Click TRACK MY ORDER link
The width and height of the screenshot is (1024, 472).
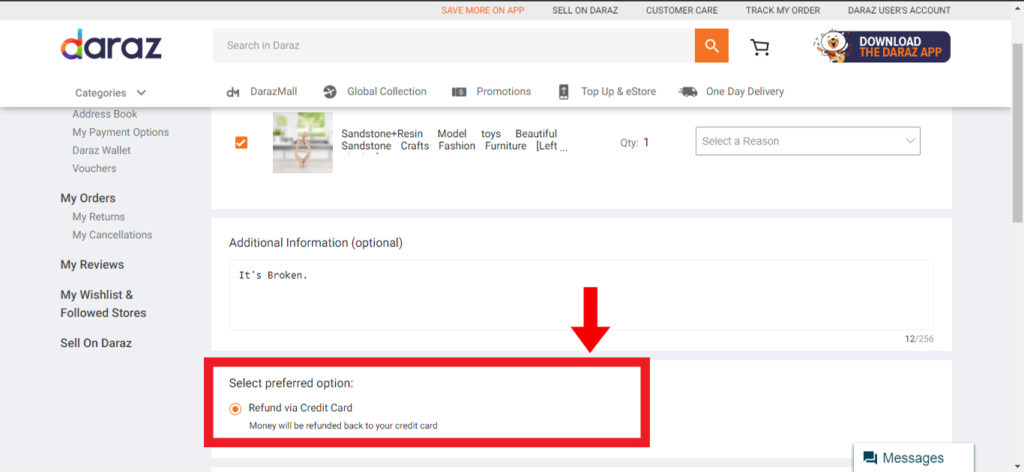(x=783, y=10)
